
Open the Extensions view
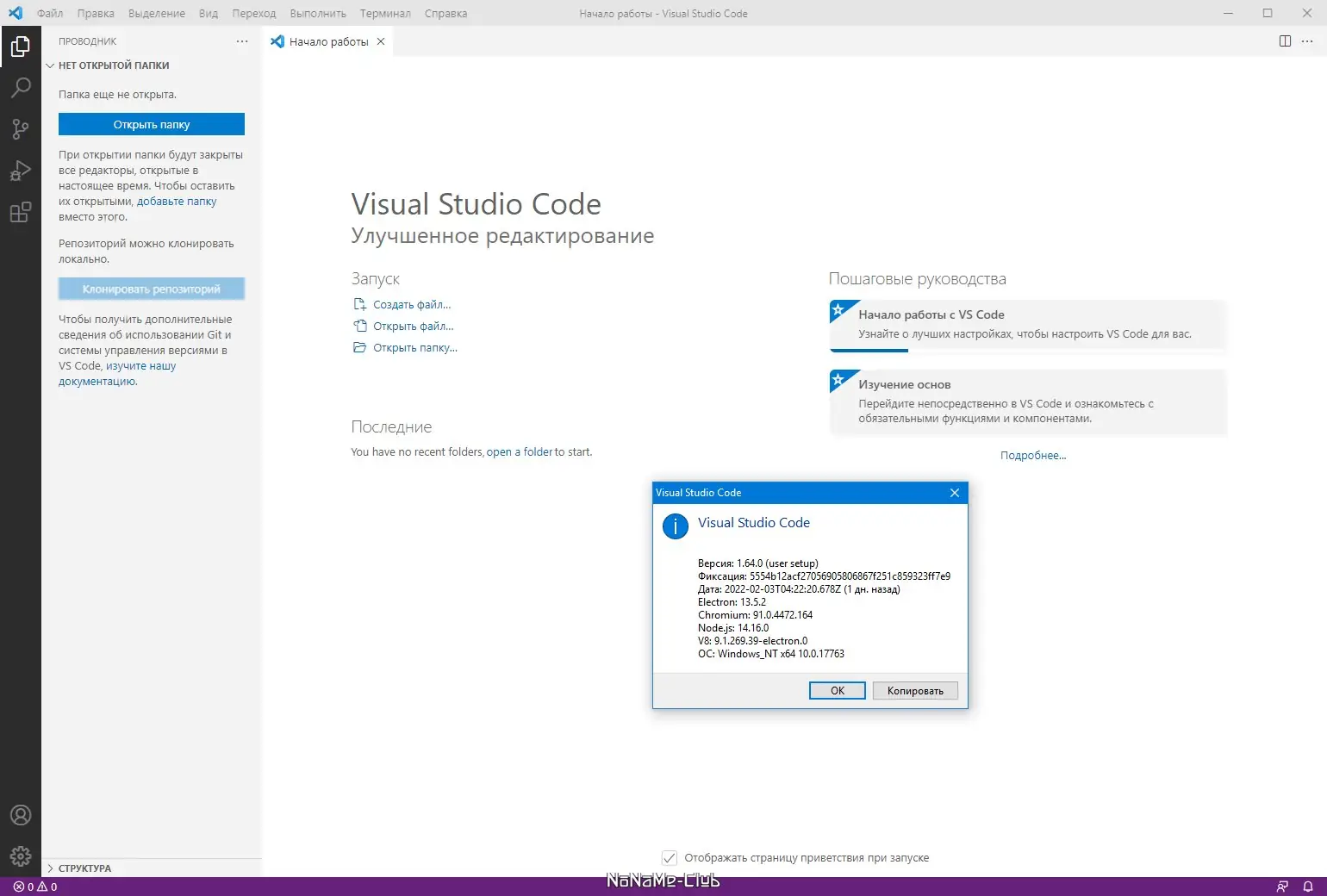point(21,212)
